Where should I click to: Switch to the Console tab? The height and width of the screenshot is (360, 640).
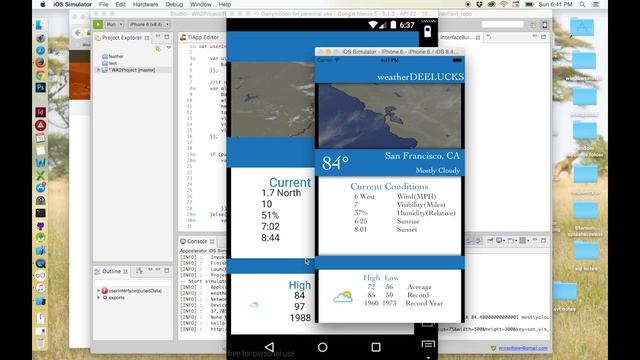[198, 241]
